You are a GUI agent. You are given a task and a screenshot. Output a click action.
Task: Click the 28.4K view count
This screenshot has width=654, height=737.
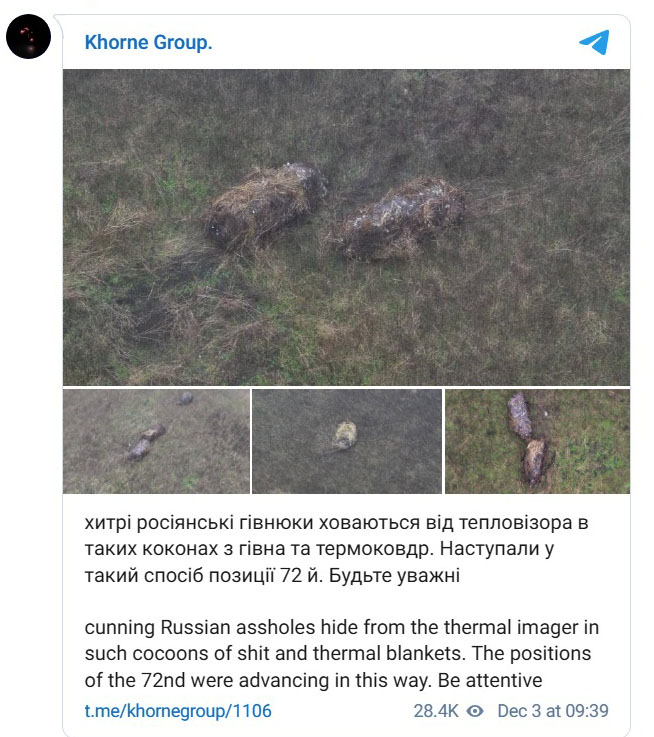click(x=436, y=711)
